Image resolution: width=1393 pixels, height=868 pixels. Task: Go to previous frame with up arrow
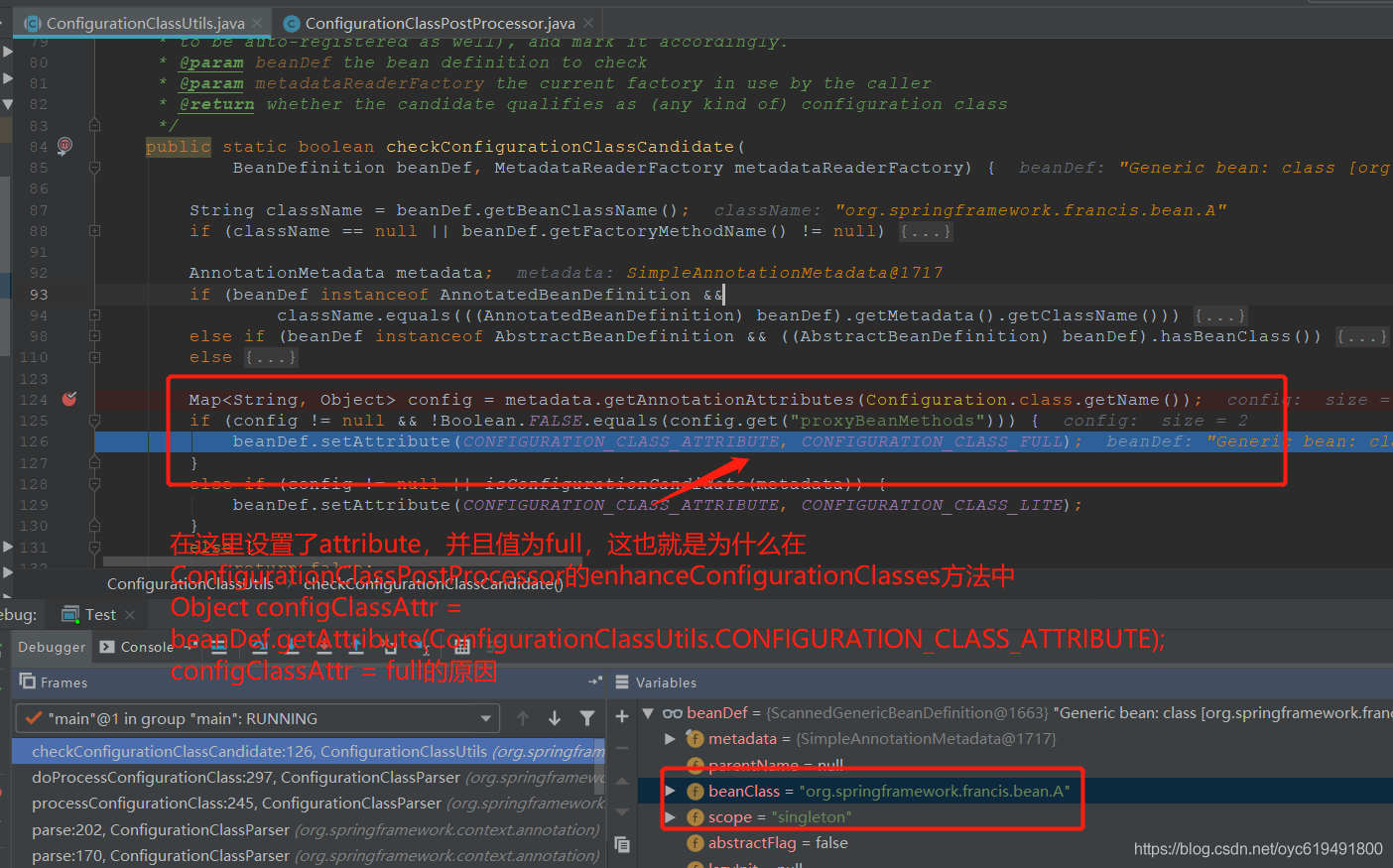coord(523,718)
